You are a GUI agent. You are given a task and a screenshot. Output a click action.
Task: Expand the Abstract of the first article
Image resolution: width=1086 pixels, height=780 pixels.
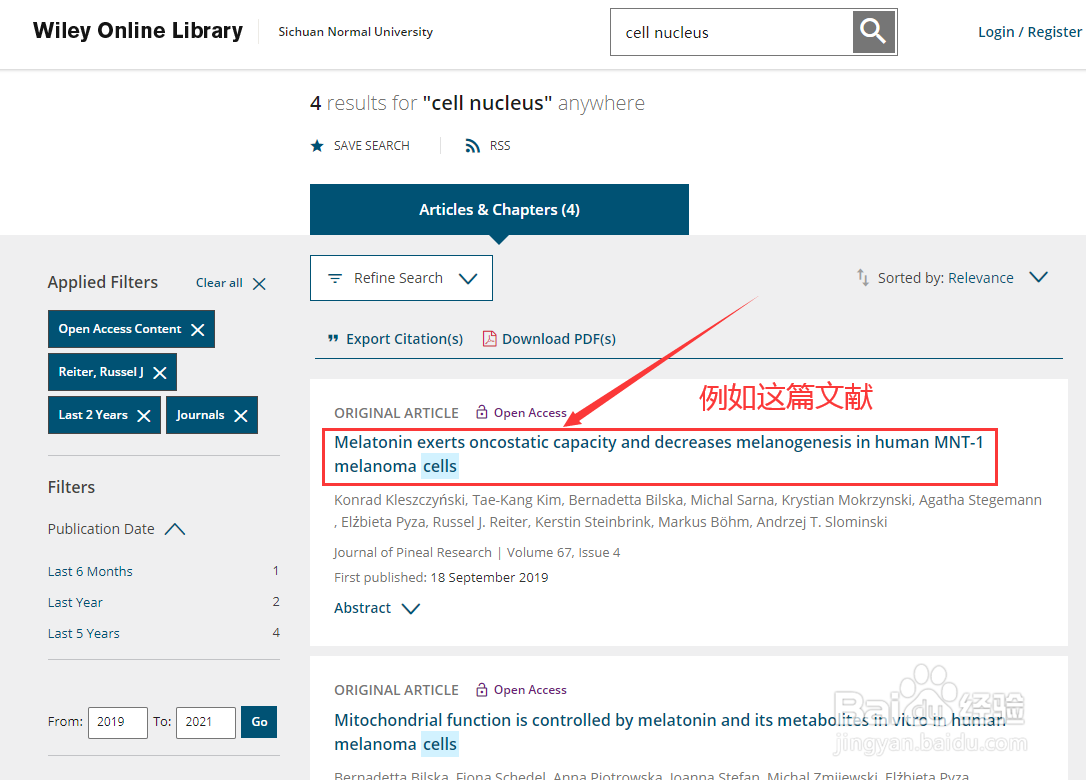pos(377,608)
